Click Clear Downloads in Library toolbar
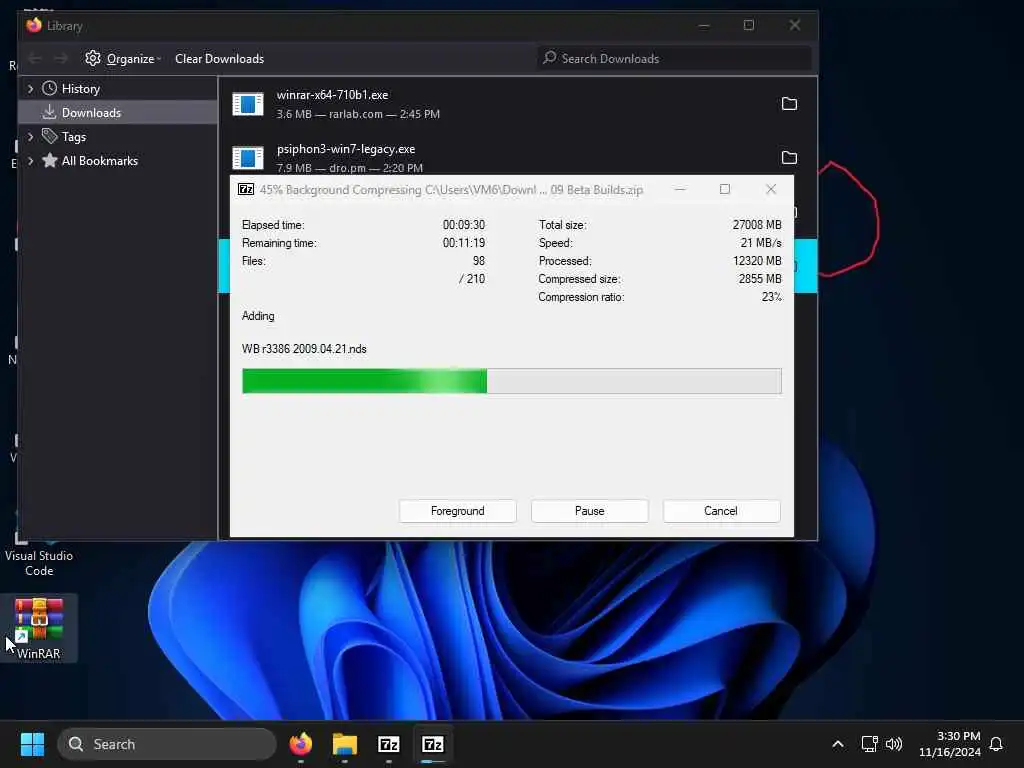This screenshot has height=768, width=1024. point(219,58)
